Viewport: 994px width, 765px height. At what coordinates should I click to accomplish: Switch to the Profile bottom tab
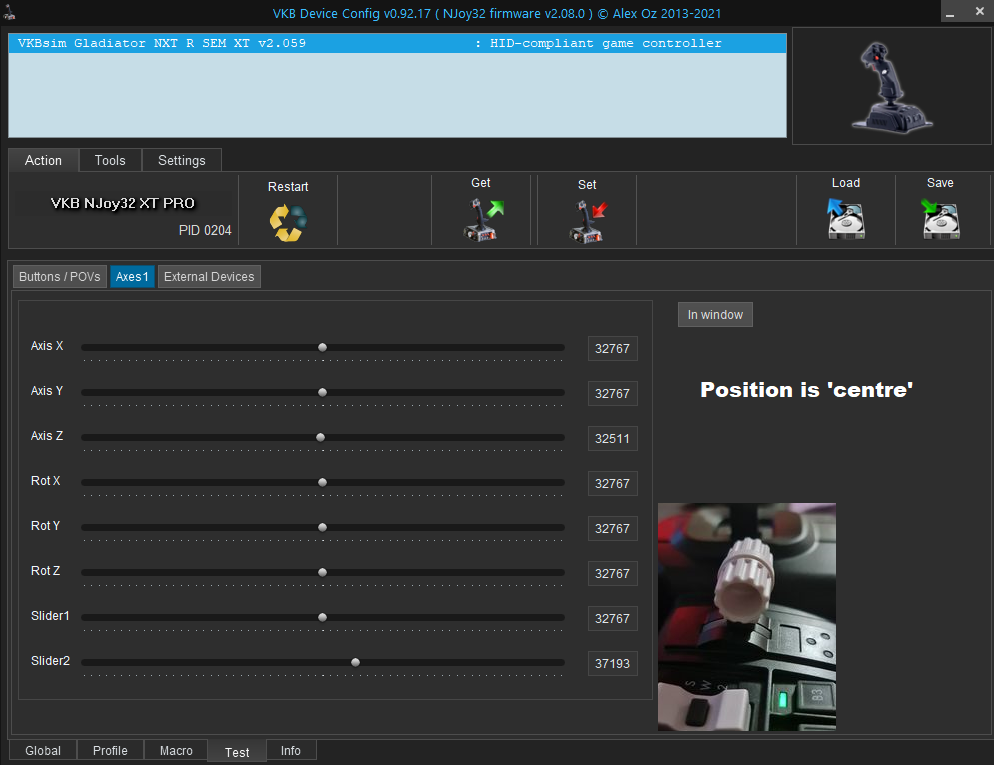point(110,750)
